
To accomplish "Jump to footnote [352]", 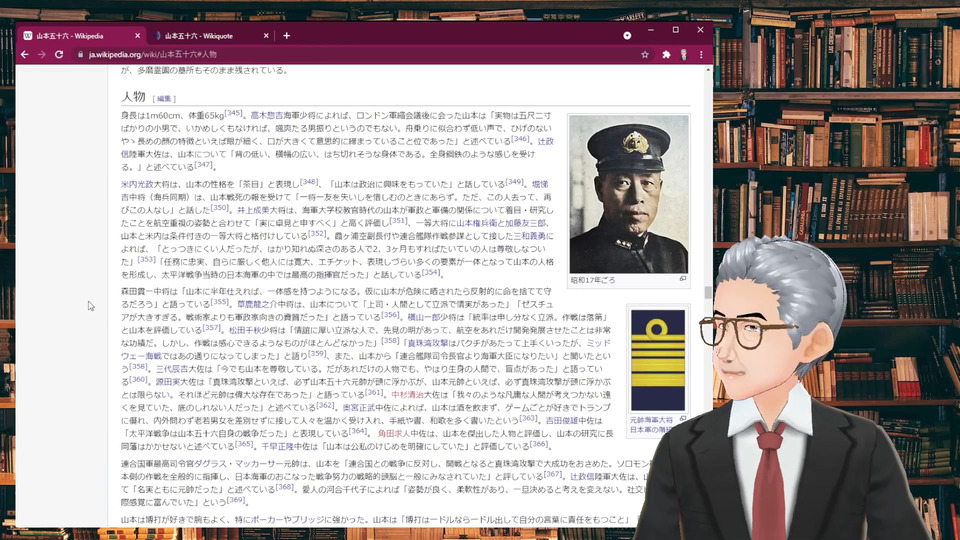I will (317, 233).
